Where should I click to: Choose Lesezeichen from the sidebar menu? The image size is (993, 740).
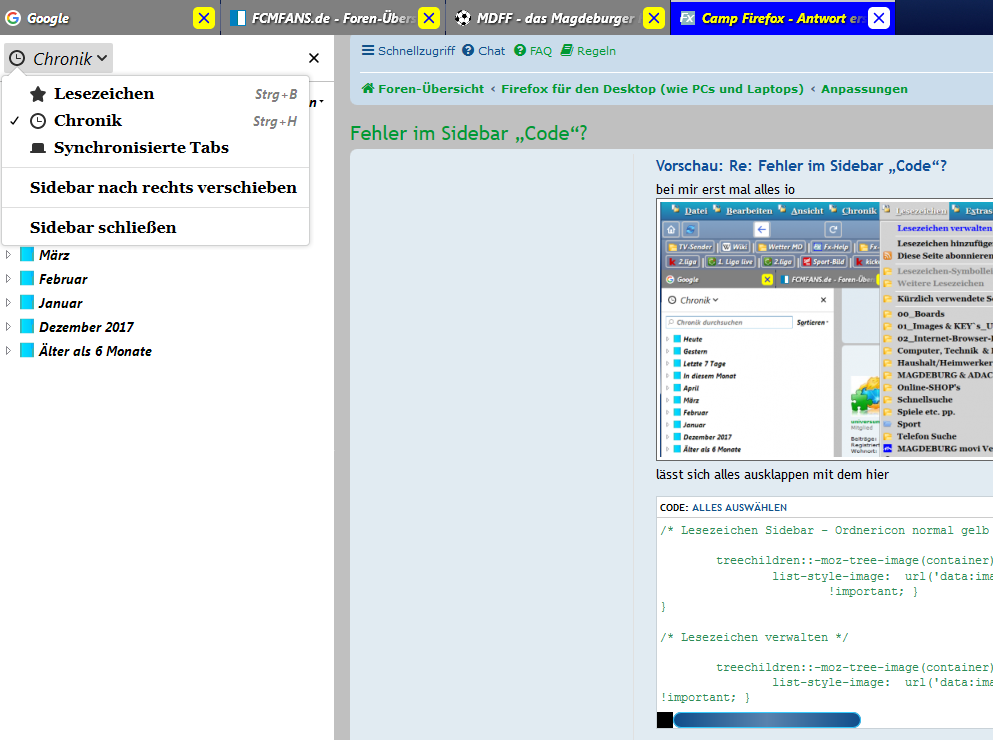156,94
